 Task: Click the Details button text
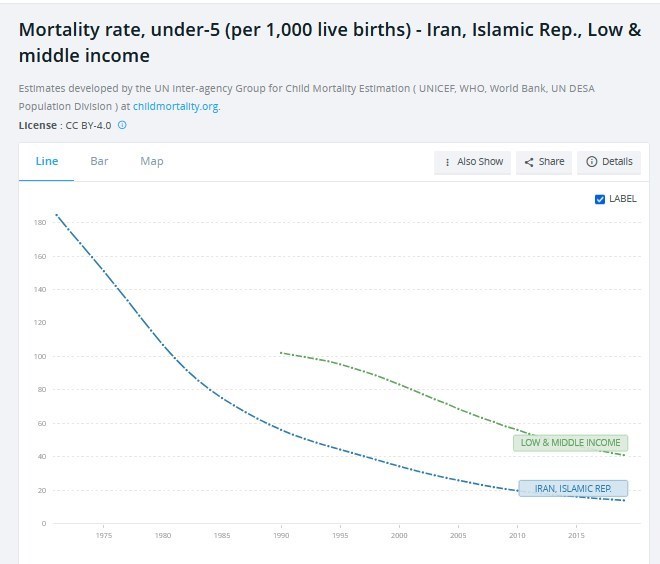tap(616, 162)
